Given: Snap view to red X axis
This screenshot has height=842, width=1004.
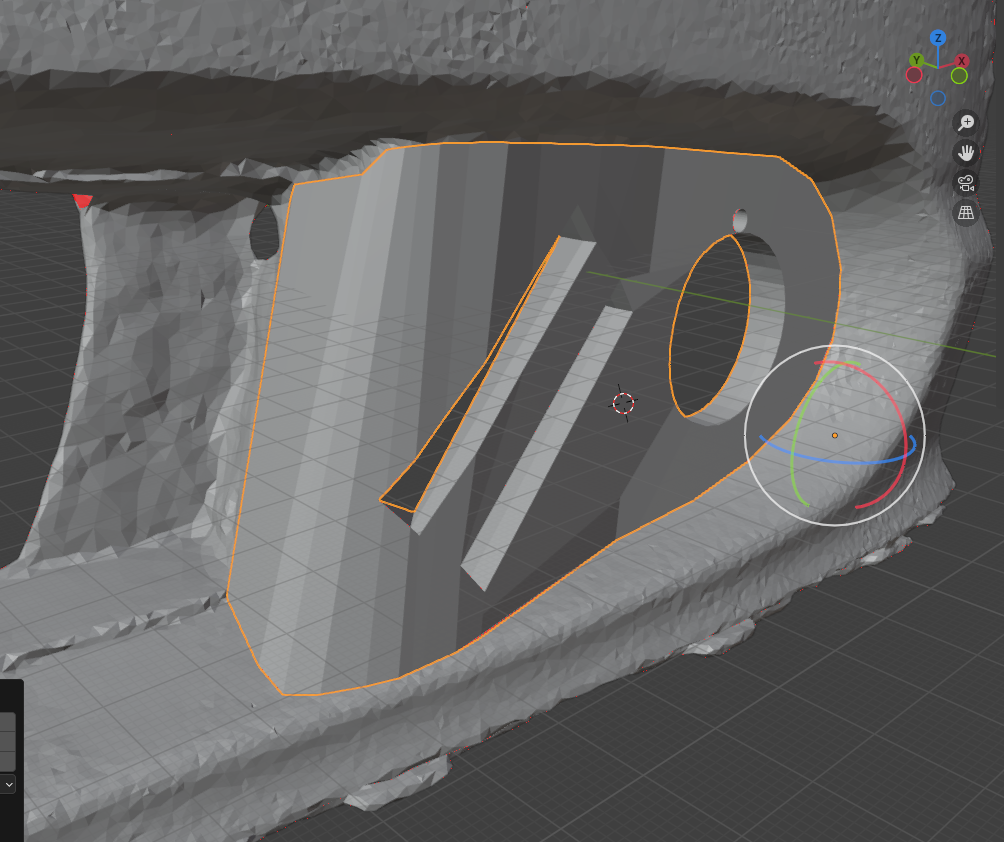Looking at the screenshot, I should coord(962,61).
